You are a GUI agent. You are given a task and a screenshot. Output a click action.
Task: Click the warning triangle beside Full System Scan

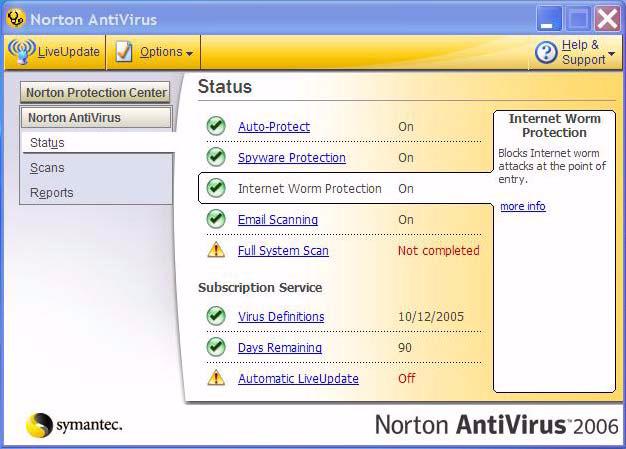click(216, 250)
